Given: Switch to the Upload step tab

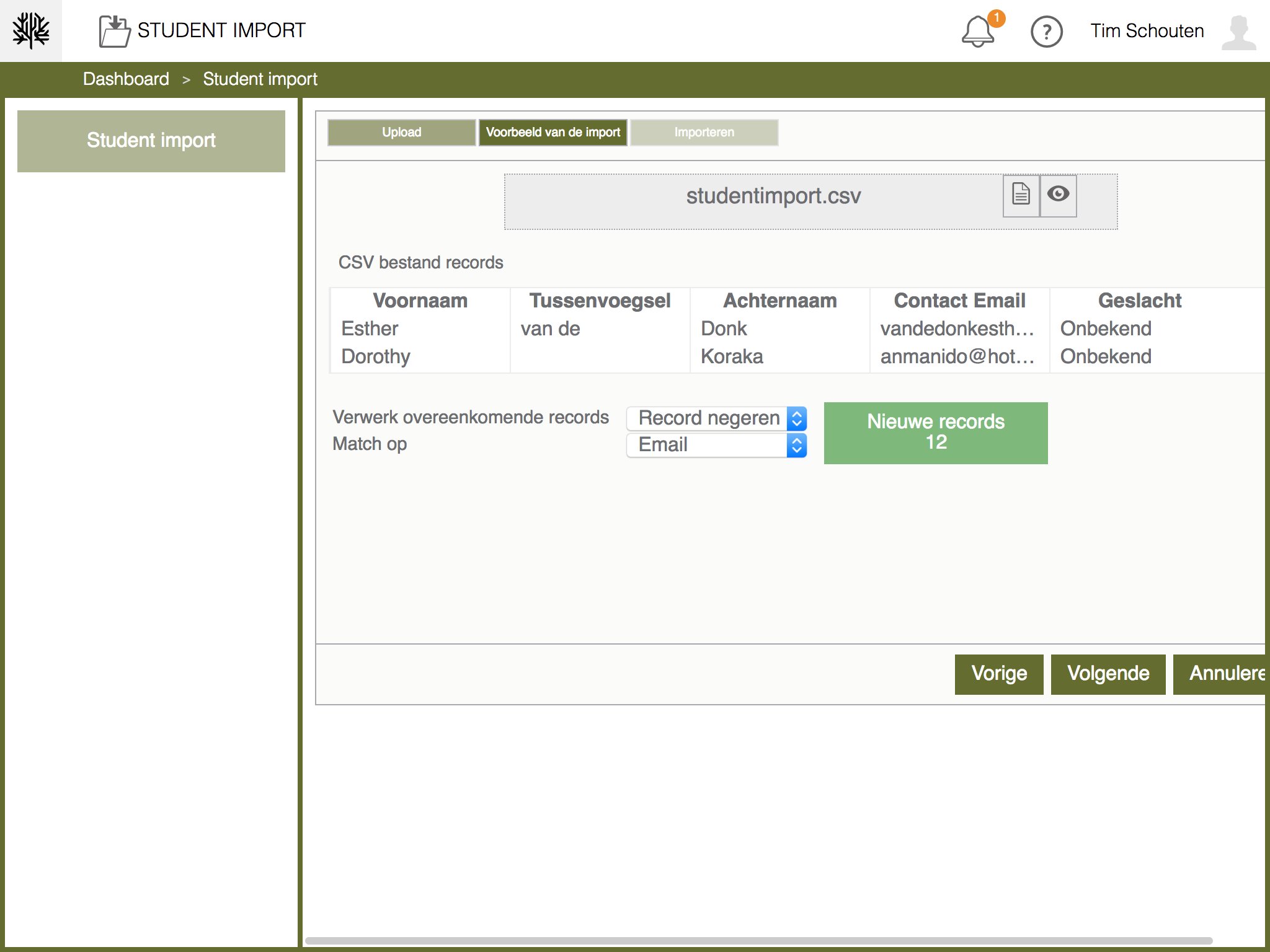Looking at the screenshot, I should [401, 133].
